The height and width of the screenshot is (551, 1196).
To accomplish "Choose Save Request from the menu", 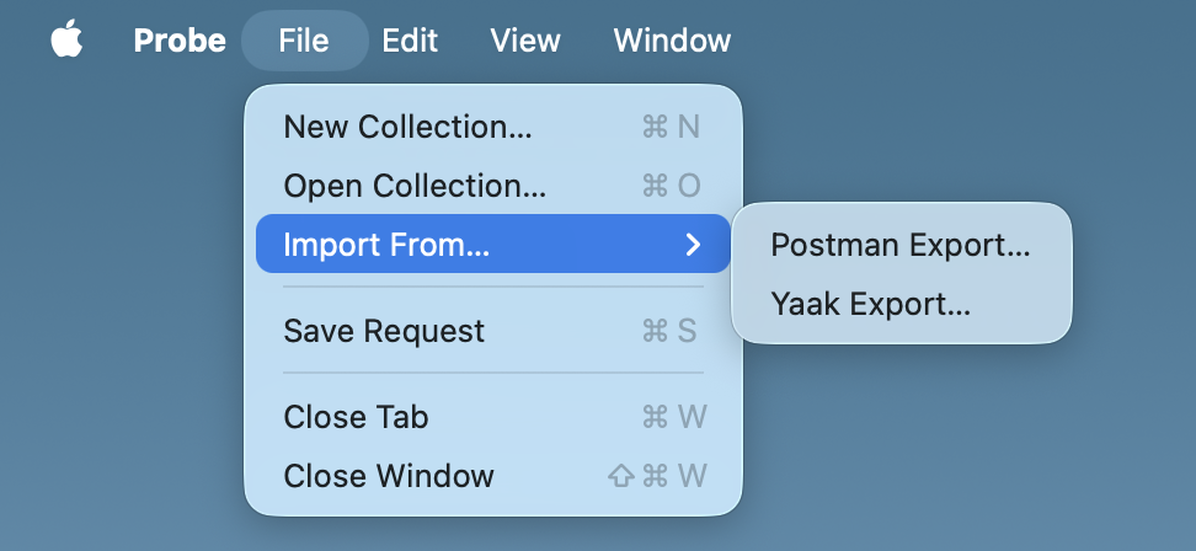I will (493, 330).
